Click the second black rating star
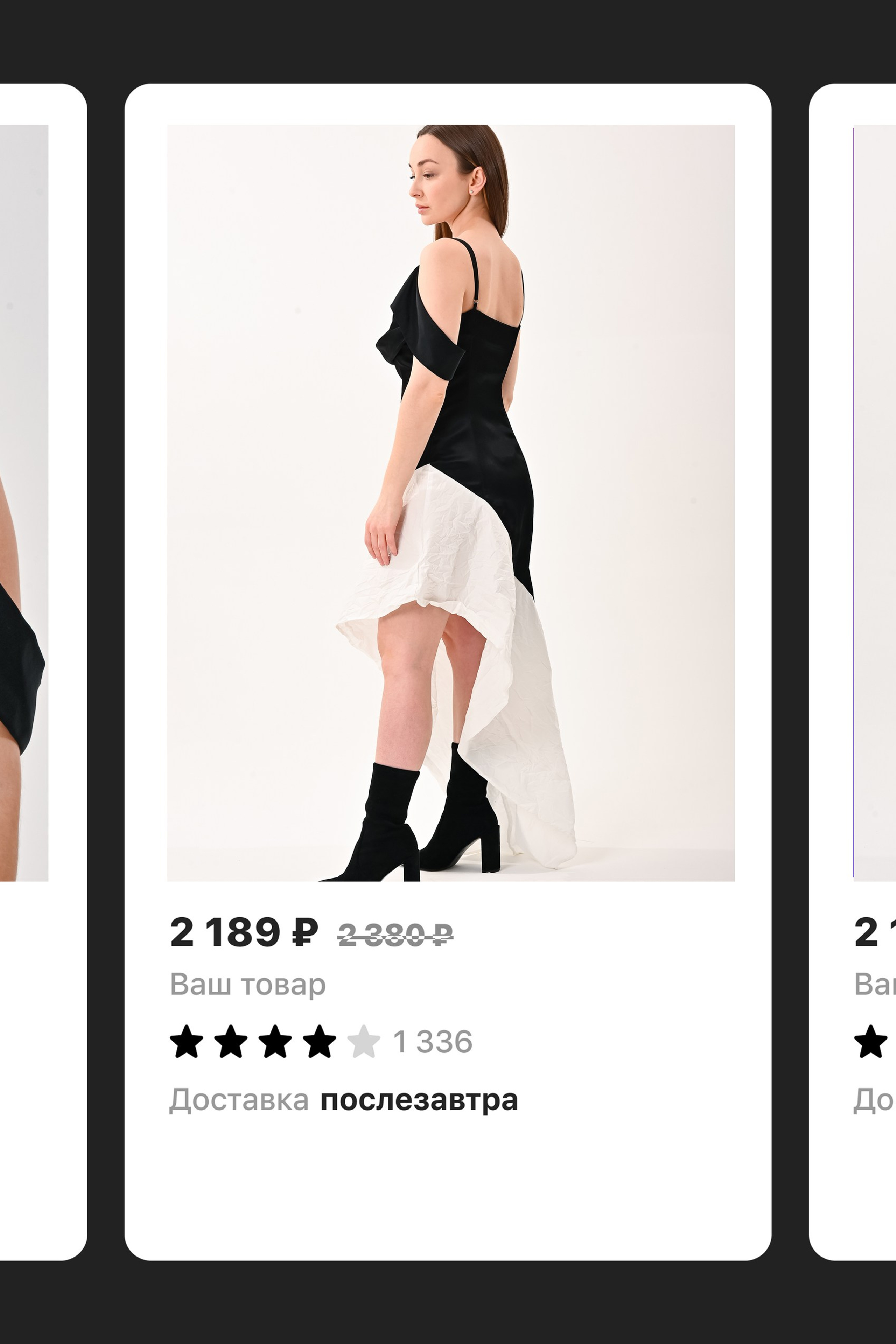The height and width of the screenshot is (1344, 896). click(230, 1041)
